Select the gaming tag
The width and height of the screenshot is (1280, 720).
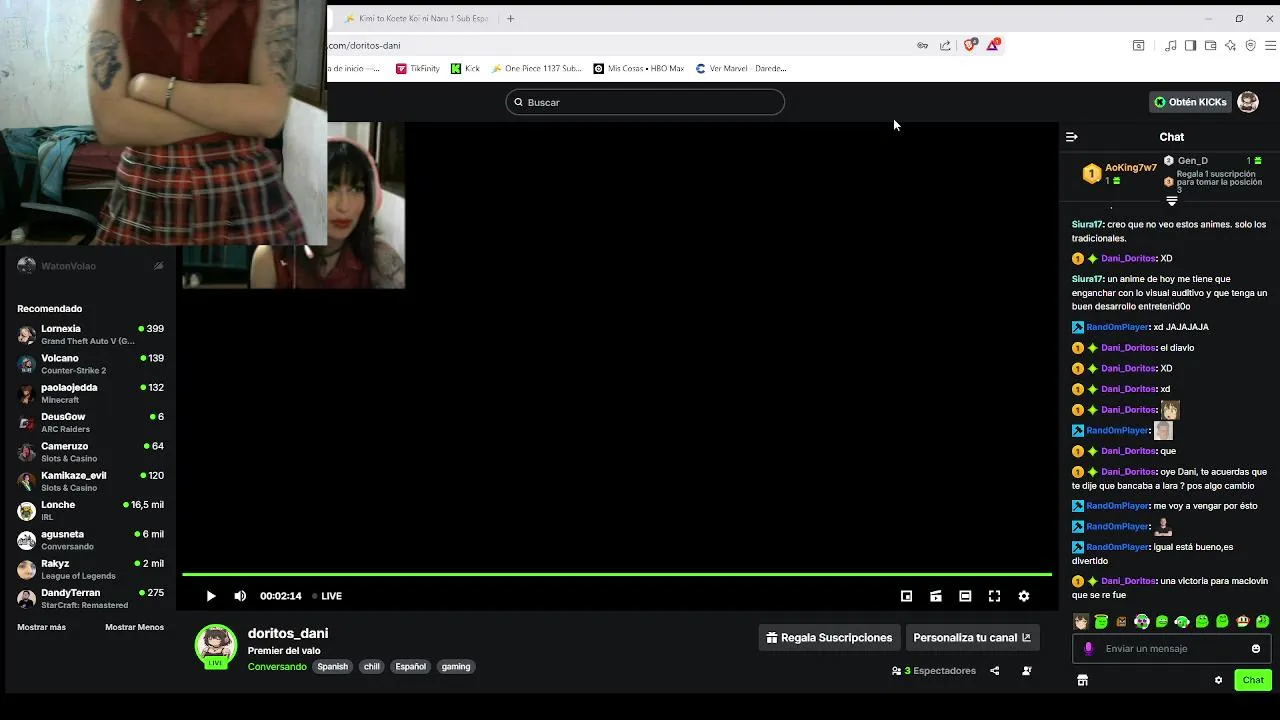tap(456, 667)
